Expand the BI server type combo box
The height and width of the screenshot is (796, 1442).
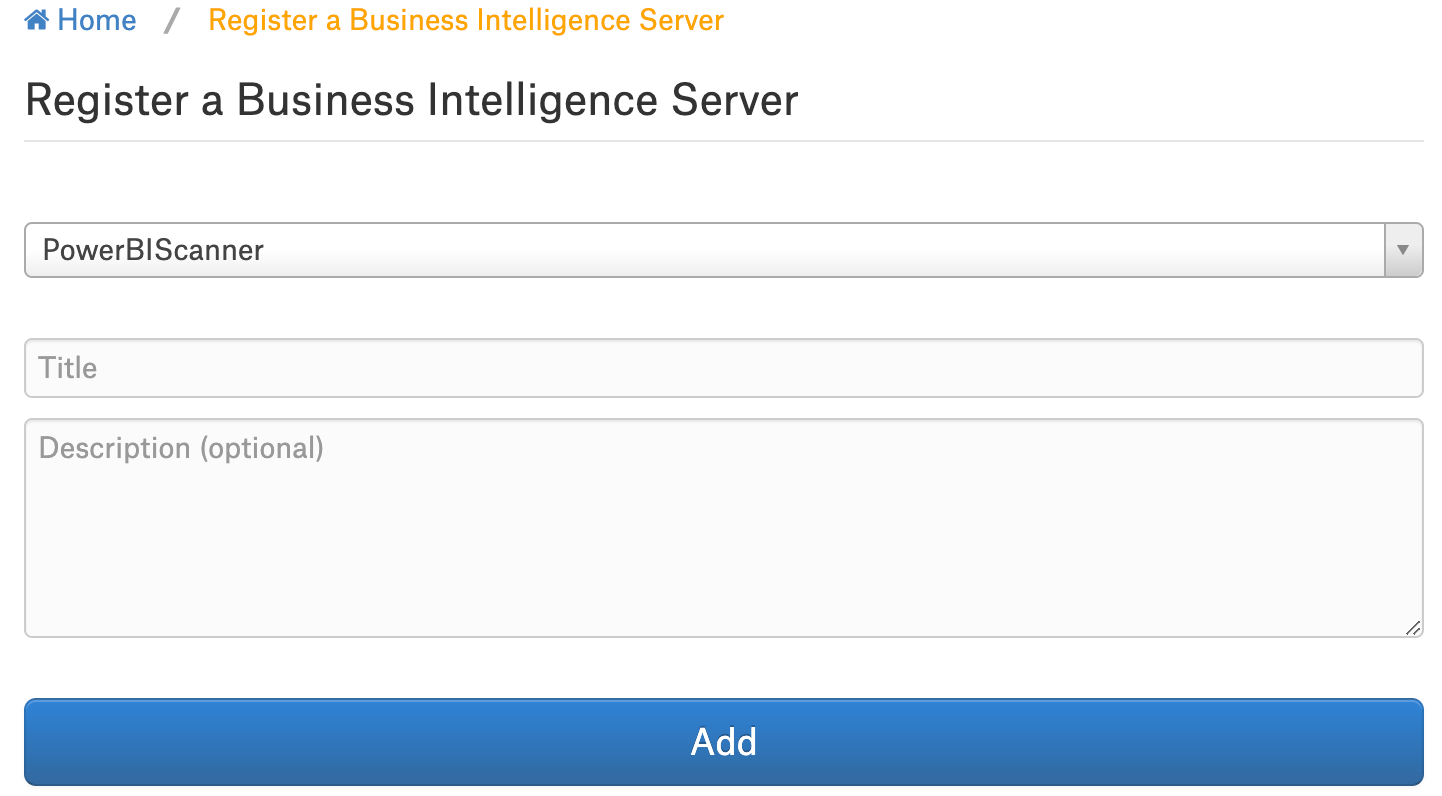pos(723,250)
